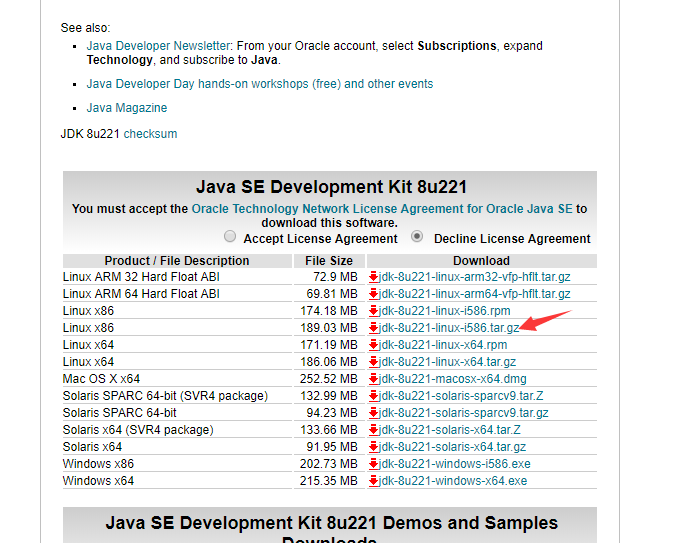Image resolution: width=696 pixels, height=543 pixels.
Task: Click download icon beside jdk-8u221-linux-i586.tar.gz
Action: pyautogui.click(x=373, y=328)
